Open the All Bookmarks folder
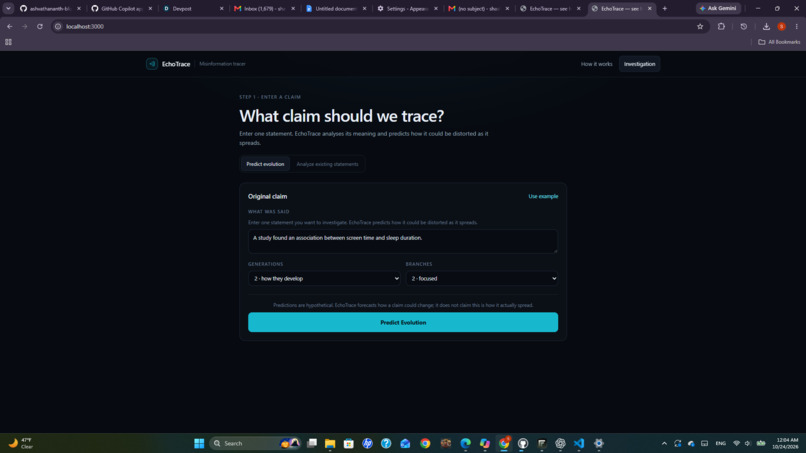The width and height of the screenshot is (806, 453). click(x=779, y=42)
